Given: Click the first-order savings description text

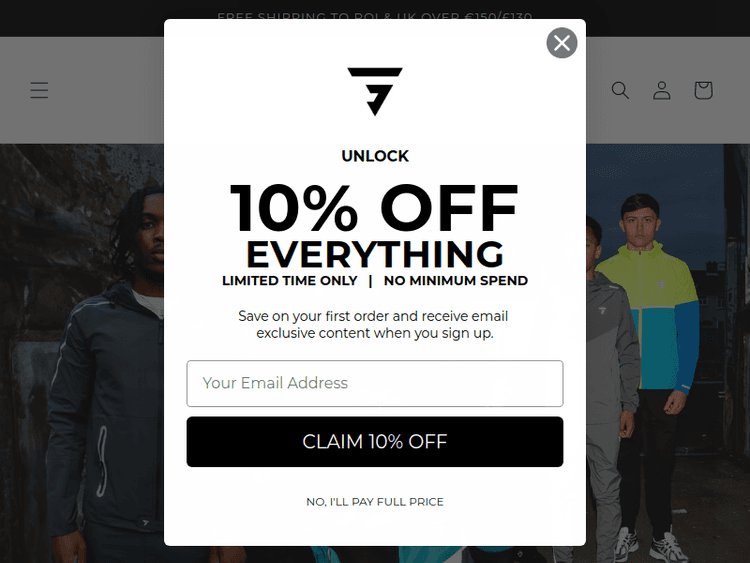Looking at the screenshot, I should (x=375, y=324).
